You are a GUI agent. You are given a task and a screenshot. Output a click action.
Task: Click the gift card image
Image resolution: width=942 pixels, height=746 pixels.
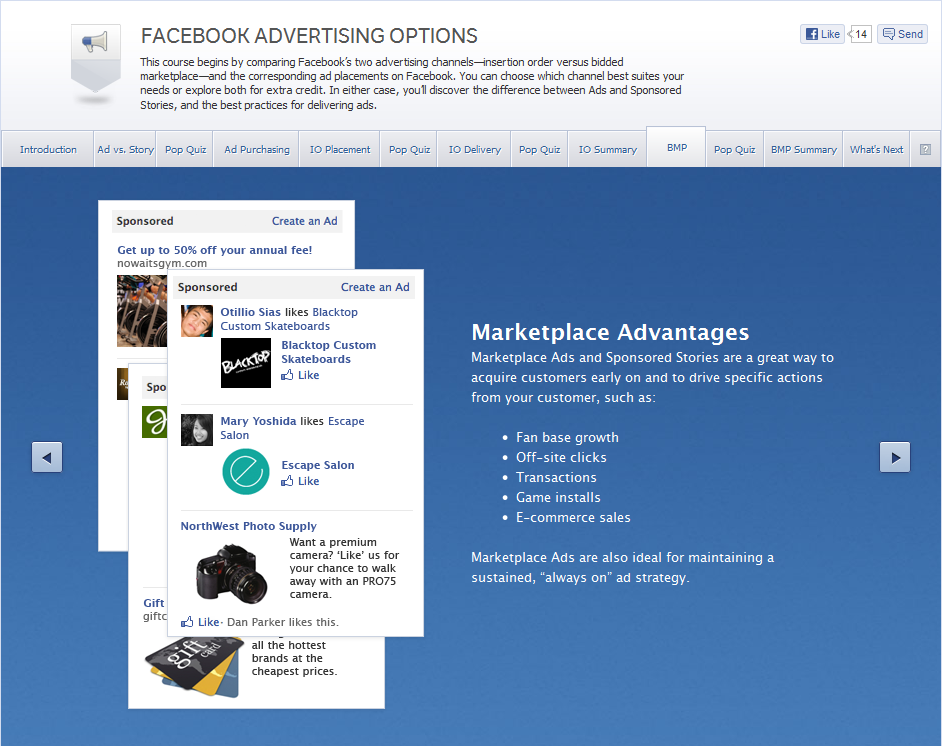point(194,667)
